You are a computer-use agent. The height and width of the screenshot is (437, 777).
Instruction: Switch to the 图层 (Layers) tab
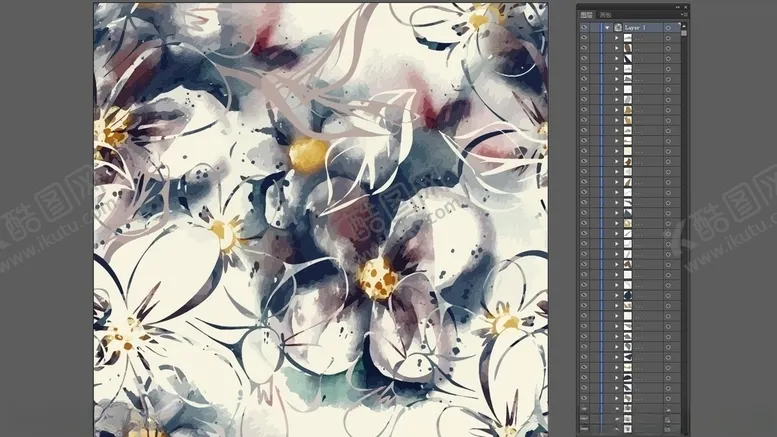pos(587,15)
